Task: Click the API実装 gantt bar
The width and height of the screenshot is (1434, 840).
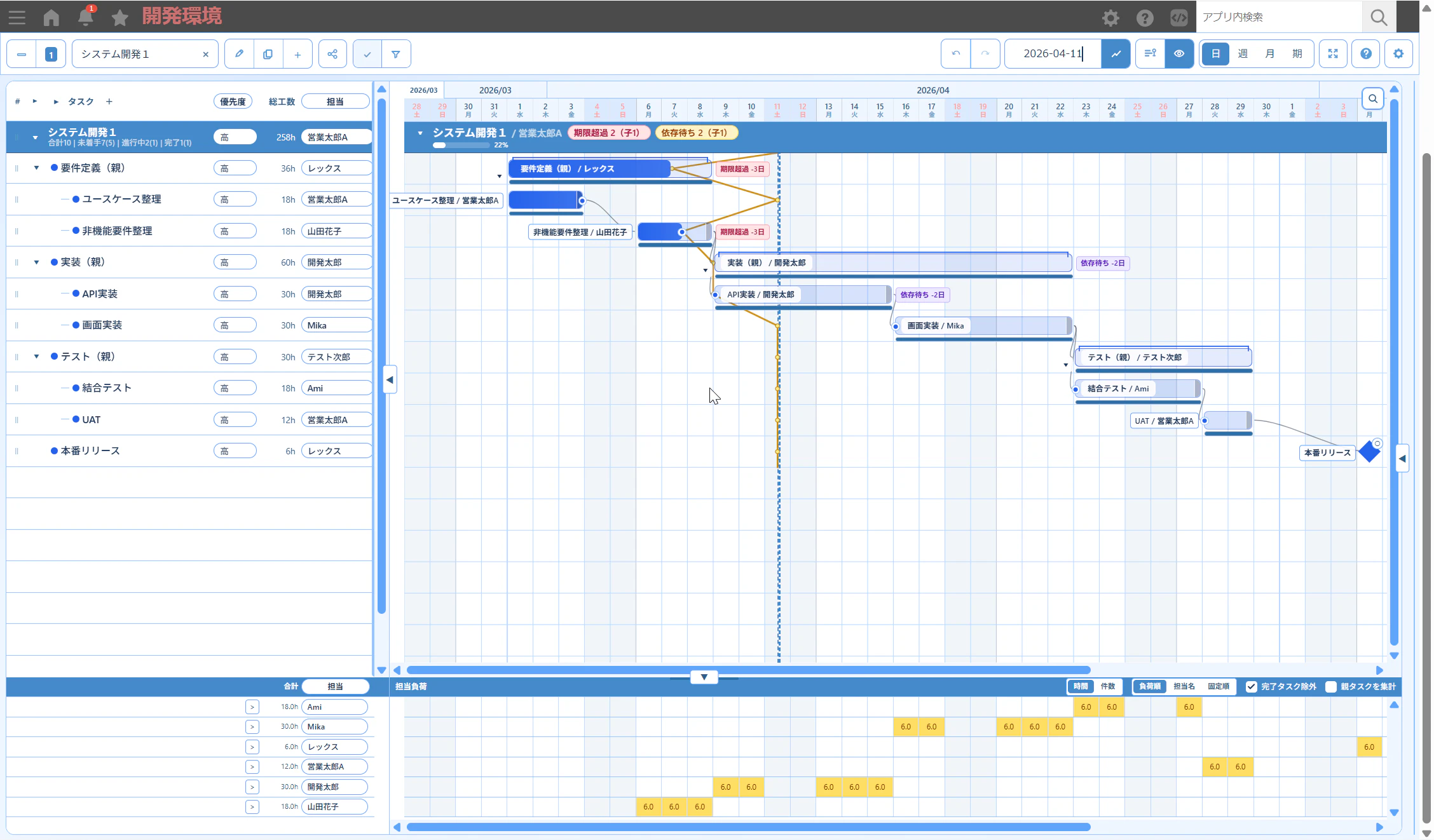Action: [x=803, y=295]
